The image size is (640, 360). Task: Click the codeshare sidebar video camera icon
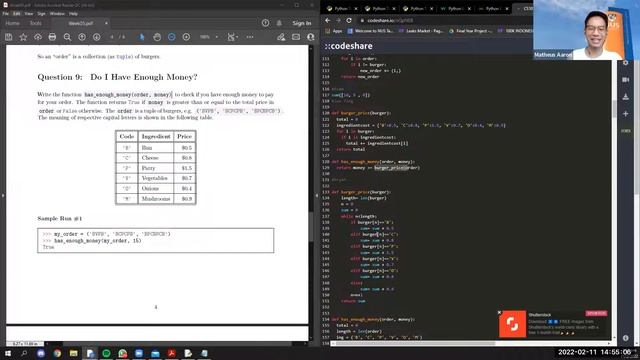pos(626,80)
